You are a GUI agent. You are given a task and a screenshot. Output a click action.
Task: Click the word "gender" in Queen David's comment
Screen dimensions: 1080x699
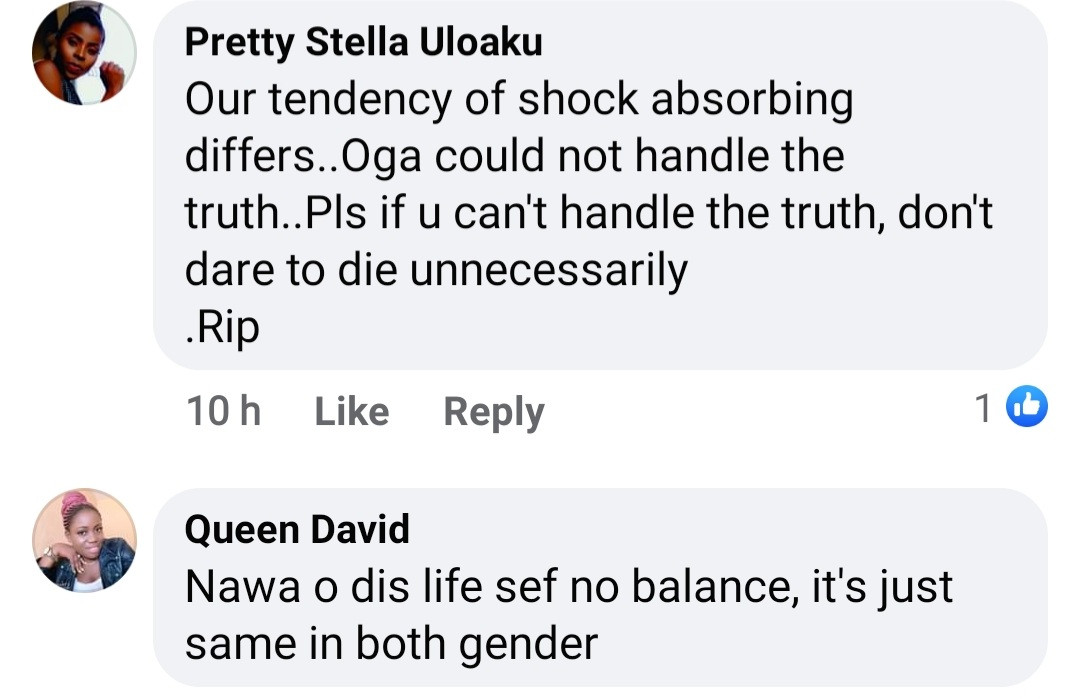[x=531, y=645]
